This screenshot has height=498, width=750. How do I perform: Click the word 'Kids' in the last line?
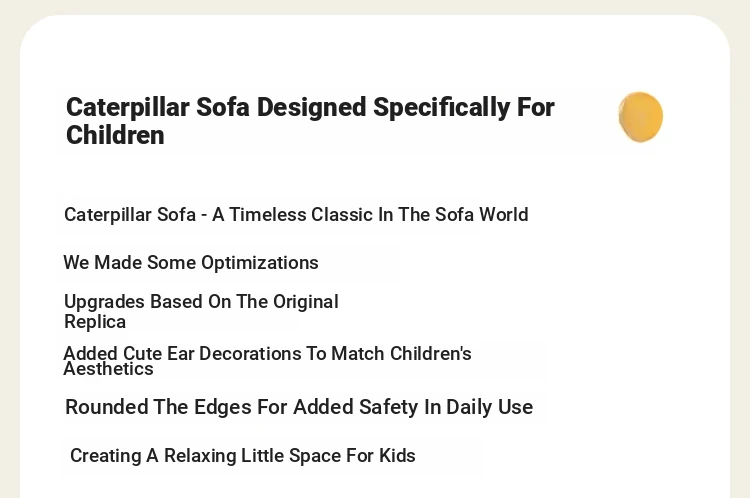pyautogui.click(x=397, y=455)
